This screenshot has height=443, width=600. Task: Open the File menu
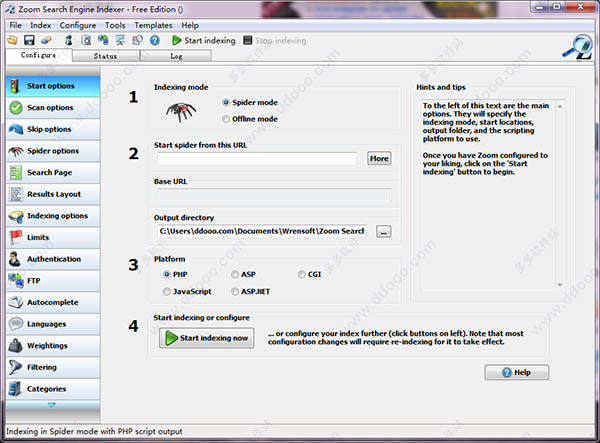pos(16,25)
